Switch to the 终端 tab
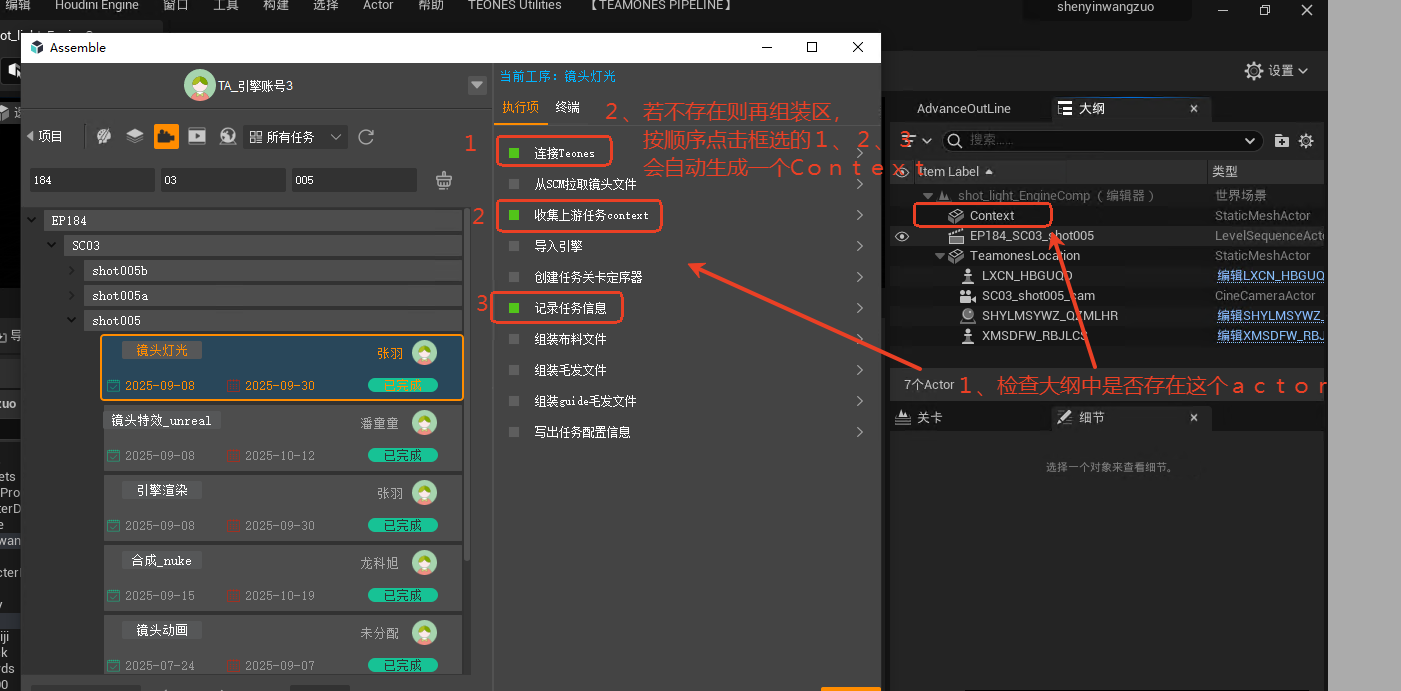1401x691 pixels. click(x=567, y=107)
